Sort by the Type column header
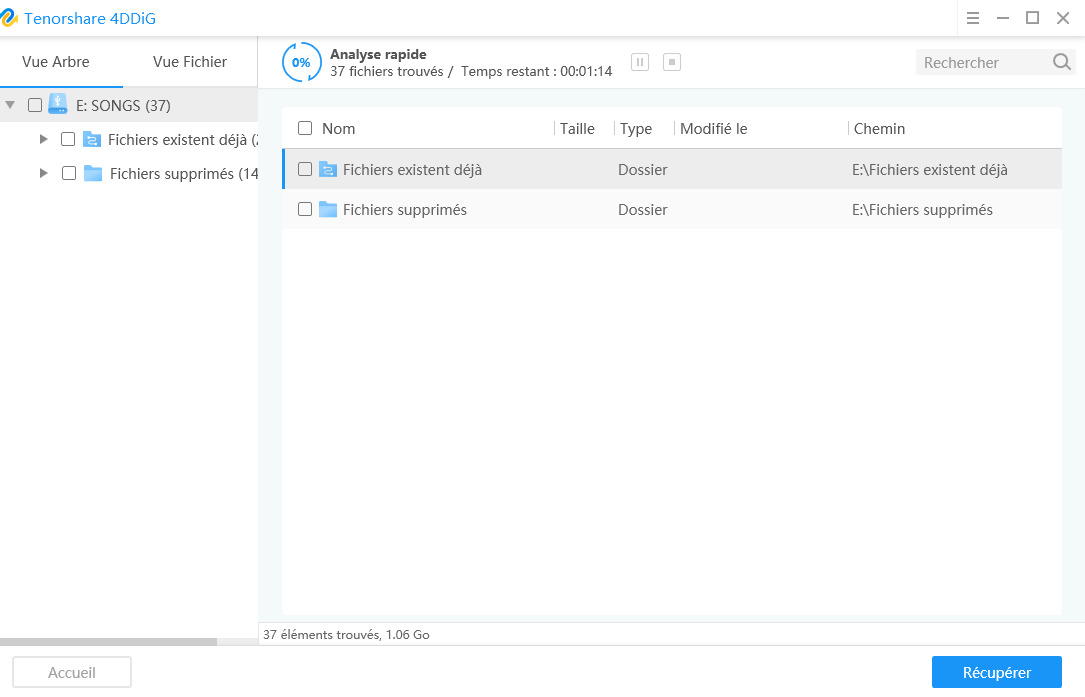The height and width of the screenshot is (697, 1085). pyautogui.click(x=636, y=129)
